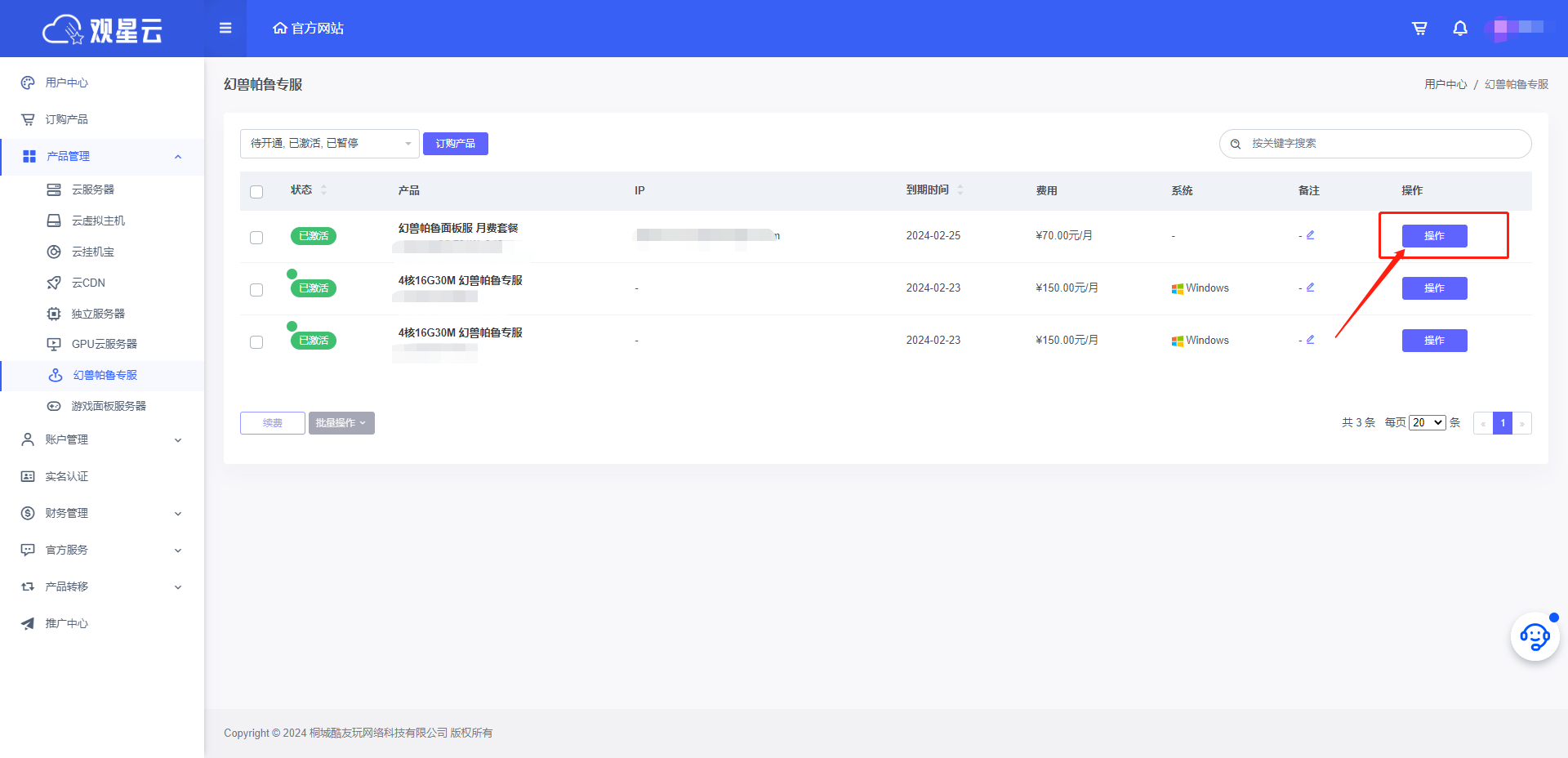This screenshot has height=758, width=1568.
Task: Click the 账户管理 person icon
Action: pyautogui.click(x=28, y=439)
